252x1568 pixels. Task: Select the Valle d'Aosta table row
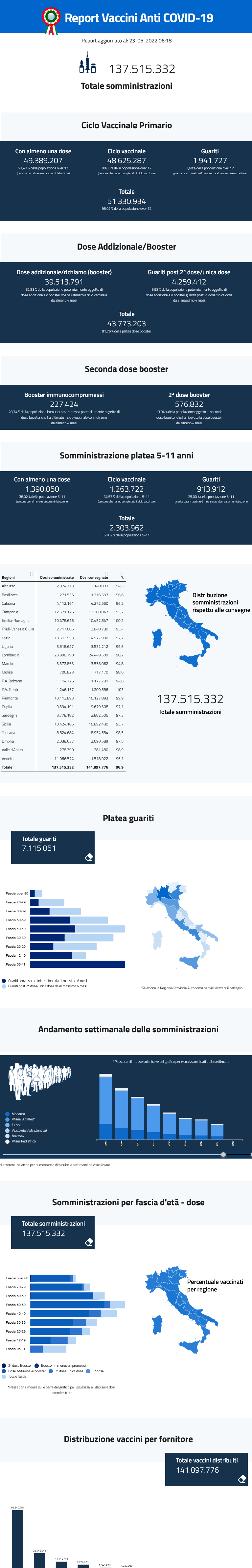pyautogui.click(x=63, y=750)
